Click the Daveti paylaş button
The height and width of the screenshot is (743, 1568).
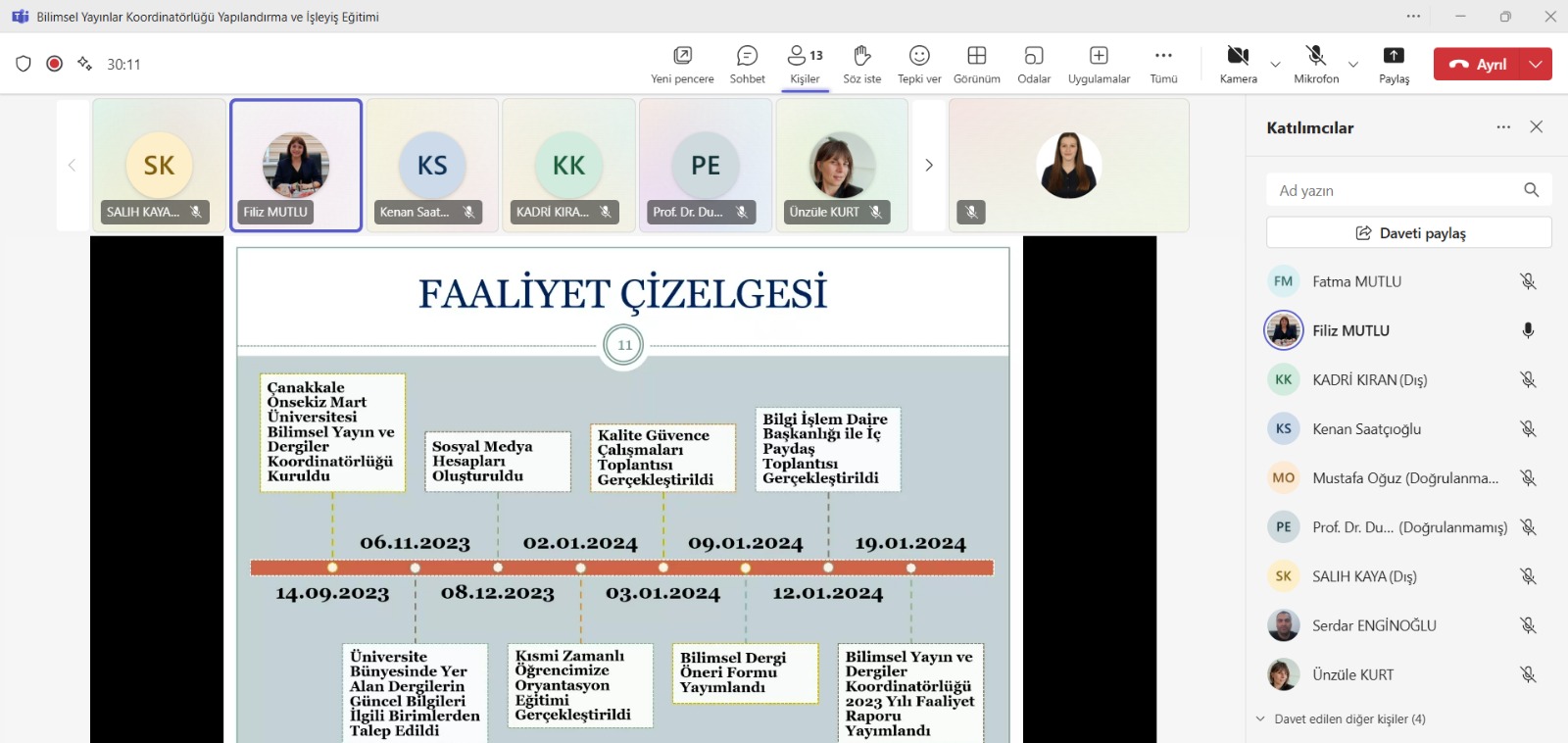[1408, 232]
